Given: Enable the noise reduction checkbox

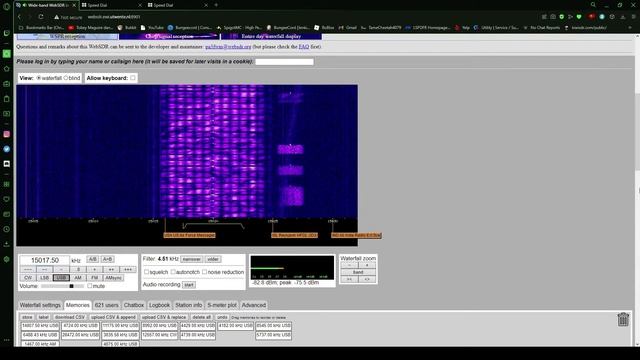Looking at the screenshot, I should click(x=204, y=272).
